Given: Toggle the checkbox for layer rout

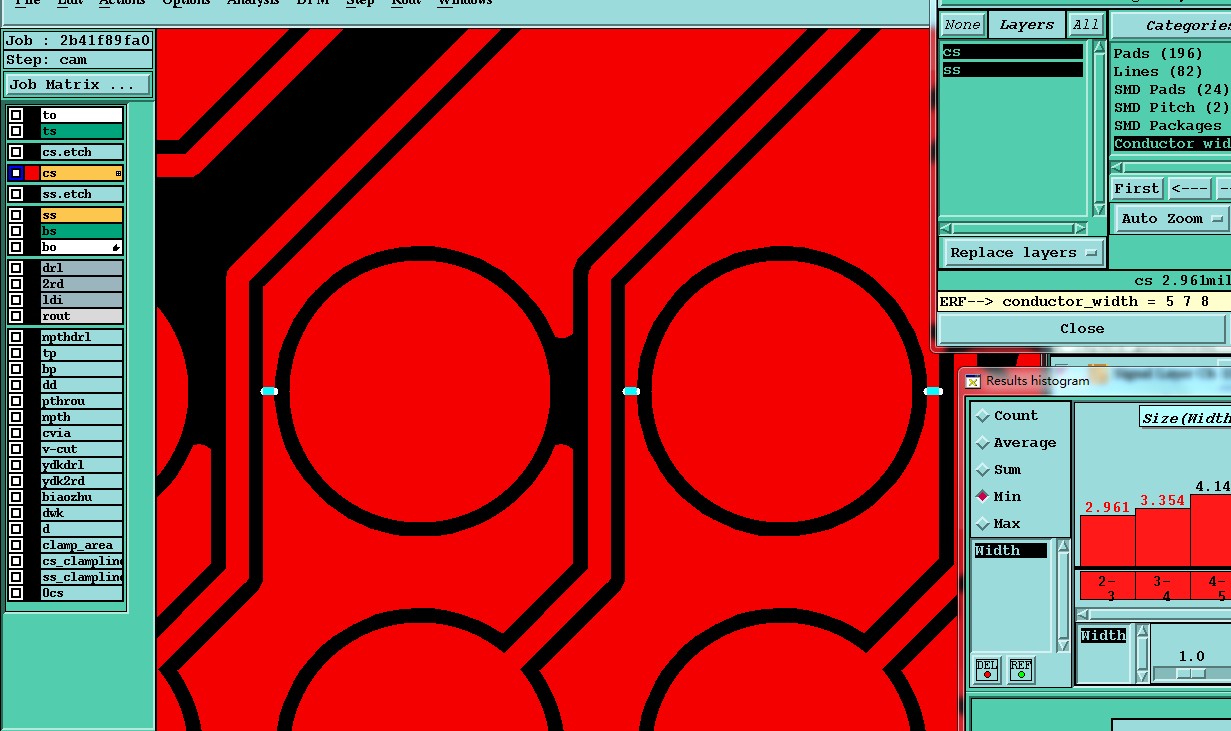Looking at the screenshot, I should 16,316.
